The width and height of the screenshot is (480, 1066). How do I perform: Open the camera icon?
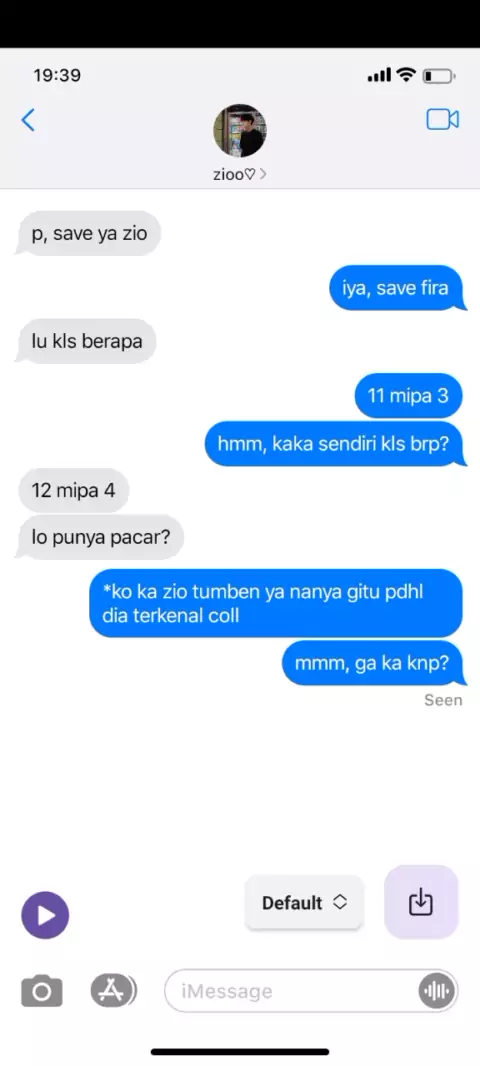click(41, 991)
